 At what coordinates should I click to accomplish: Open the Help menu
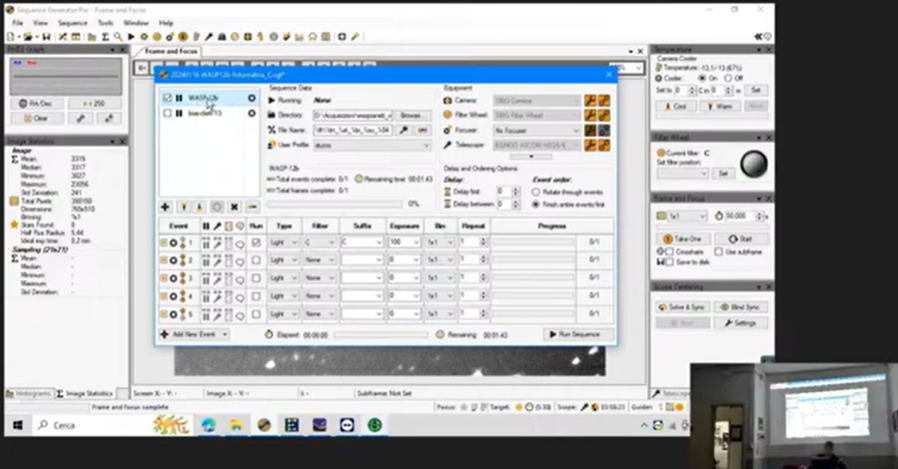(x=166, y=23)
